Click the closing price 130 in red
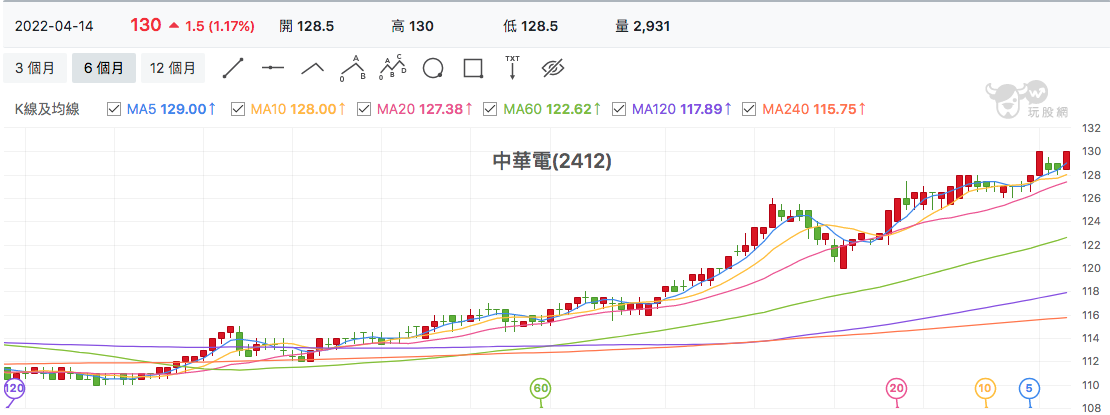Screen dimensions: 1110x415 click(145, 25)
